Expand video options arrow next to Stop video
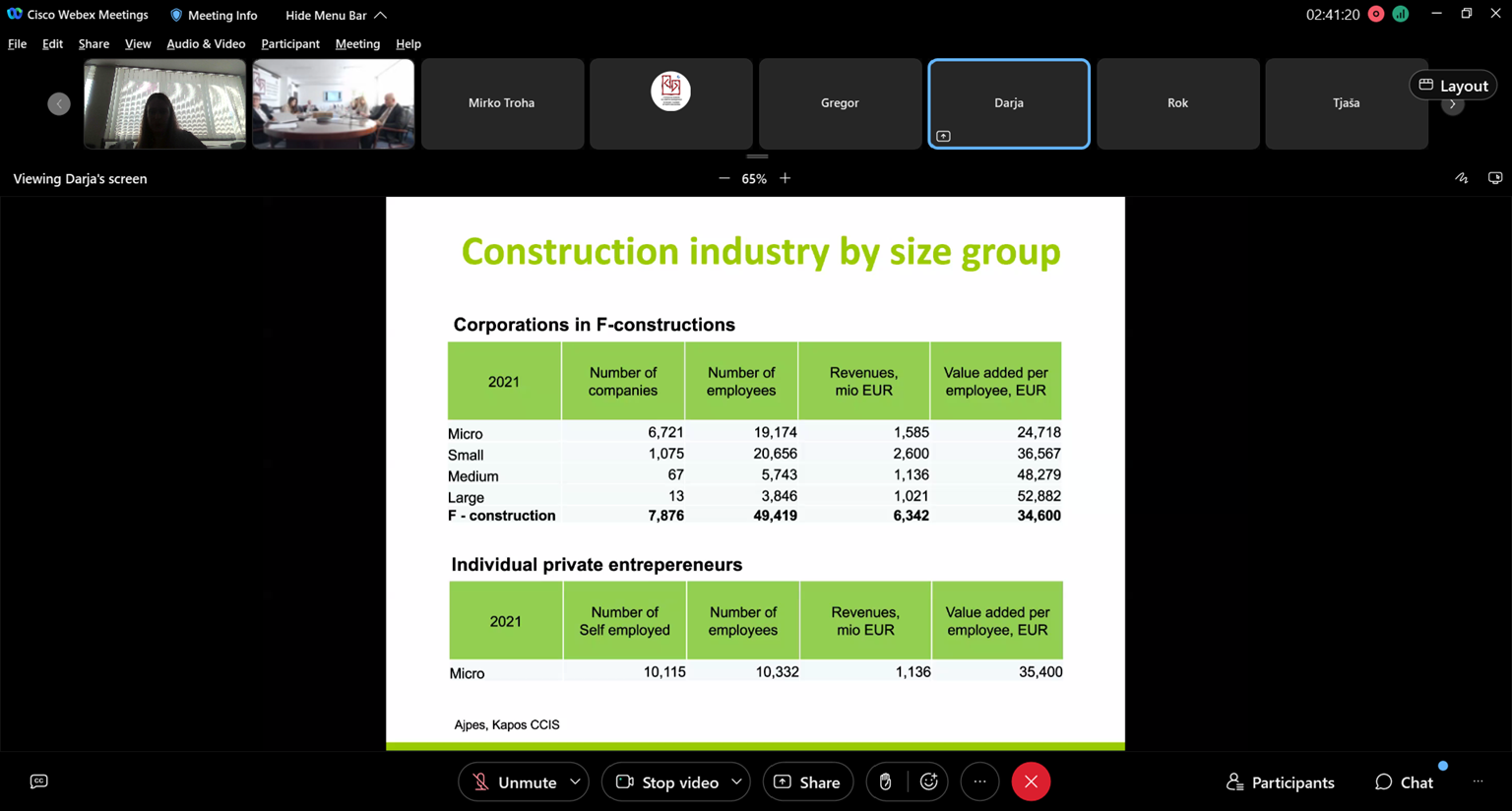Image resolution: width=1512 pixels, height=811 pixels. (x=736, y=781)
